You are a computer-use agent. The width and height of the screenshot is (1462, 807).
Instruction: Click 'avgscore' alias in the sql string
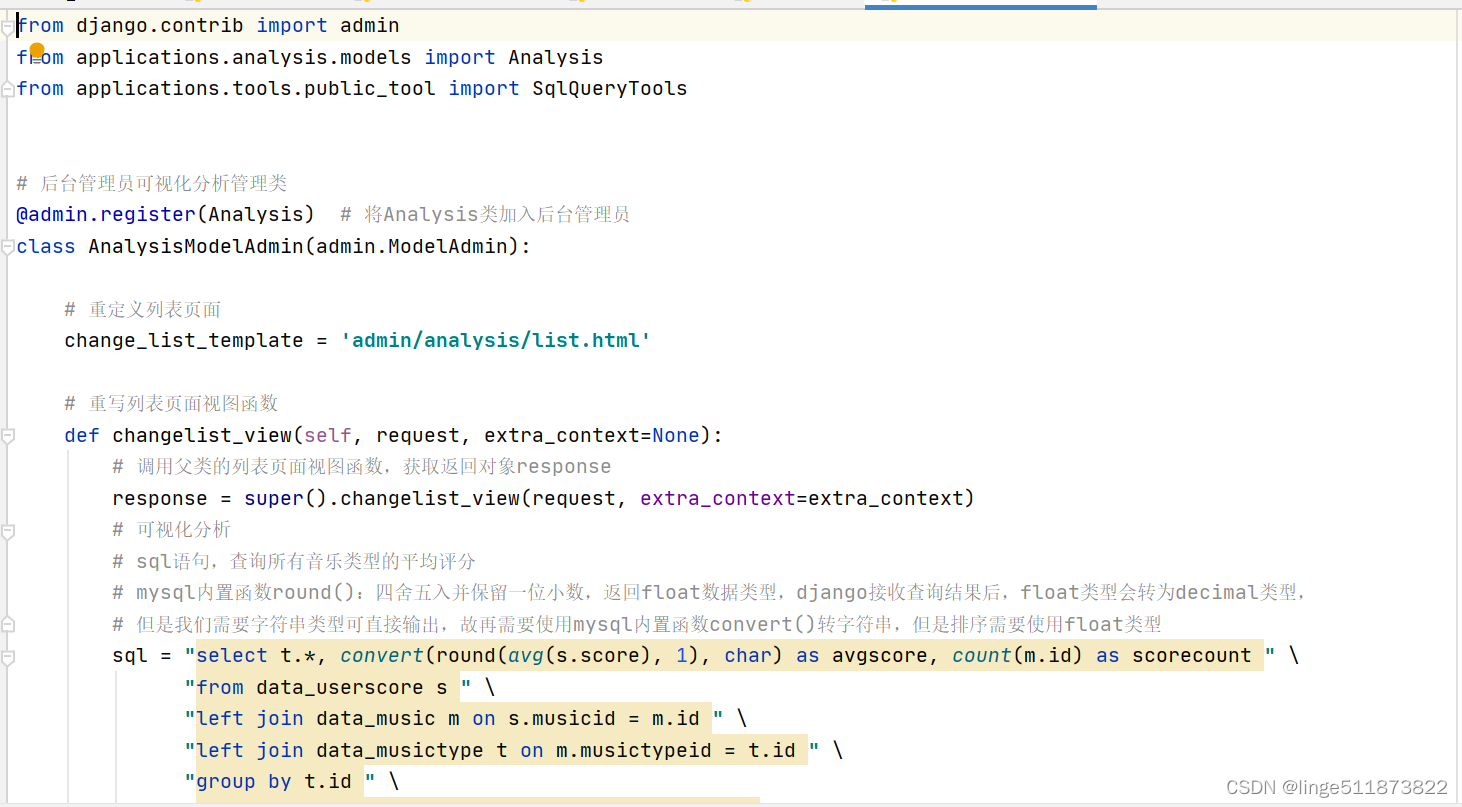tap(880, 655)
